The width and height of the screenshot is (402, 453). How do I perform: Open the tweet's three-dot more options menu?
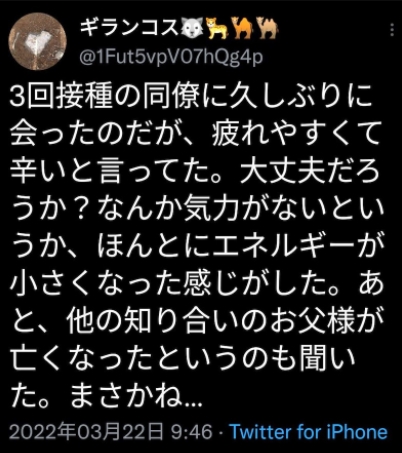click(x=392, y=29)
